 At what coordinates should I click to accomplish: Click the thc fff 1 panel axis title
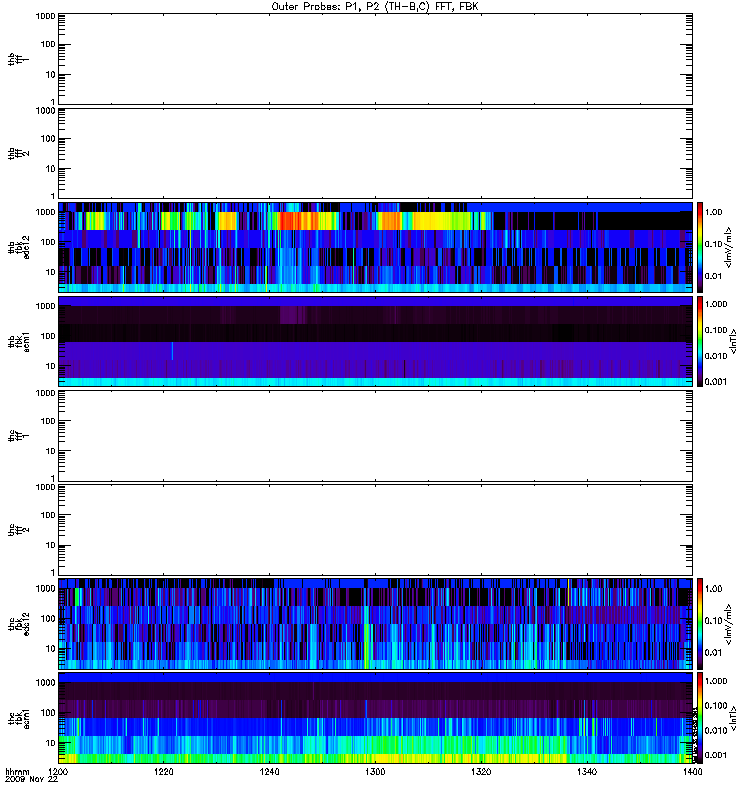18,436
